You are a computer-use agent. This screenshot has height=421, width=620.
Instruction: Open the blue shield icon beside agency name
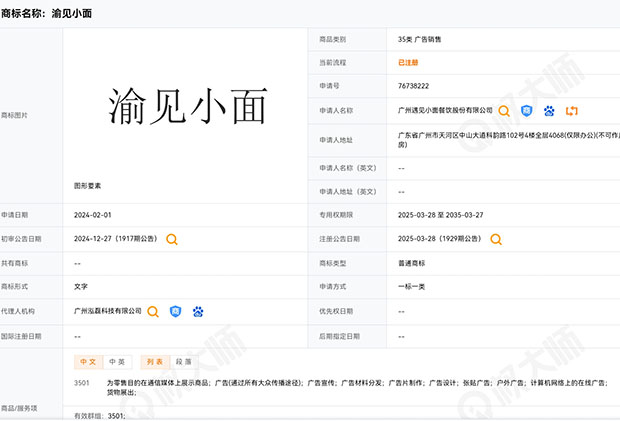click(175, 312)
